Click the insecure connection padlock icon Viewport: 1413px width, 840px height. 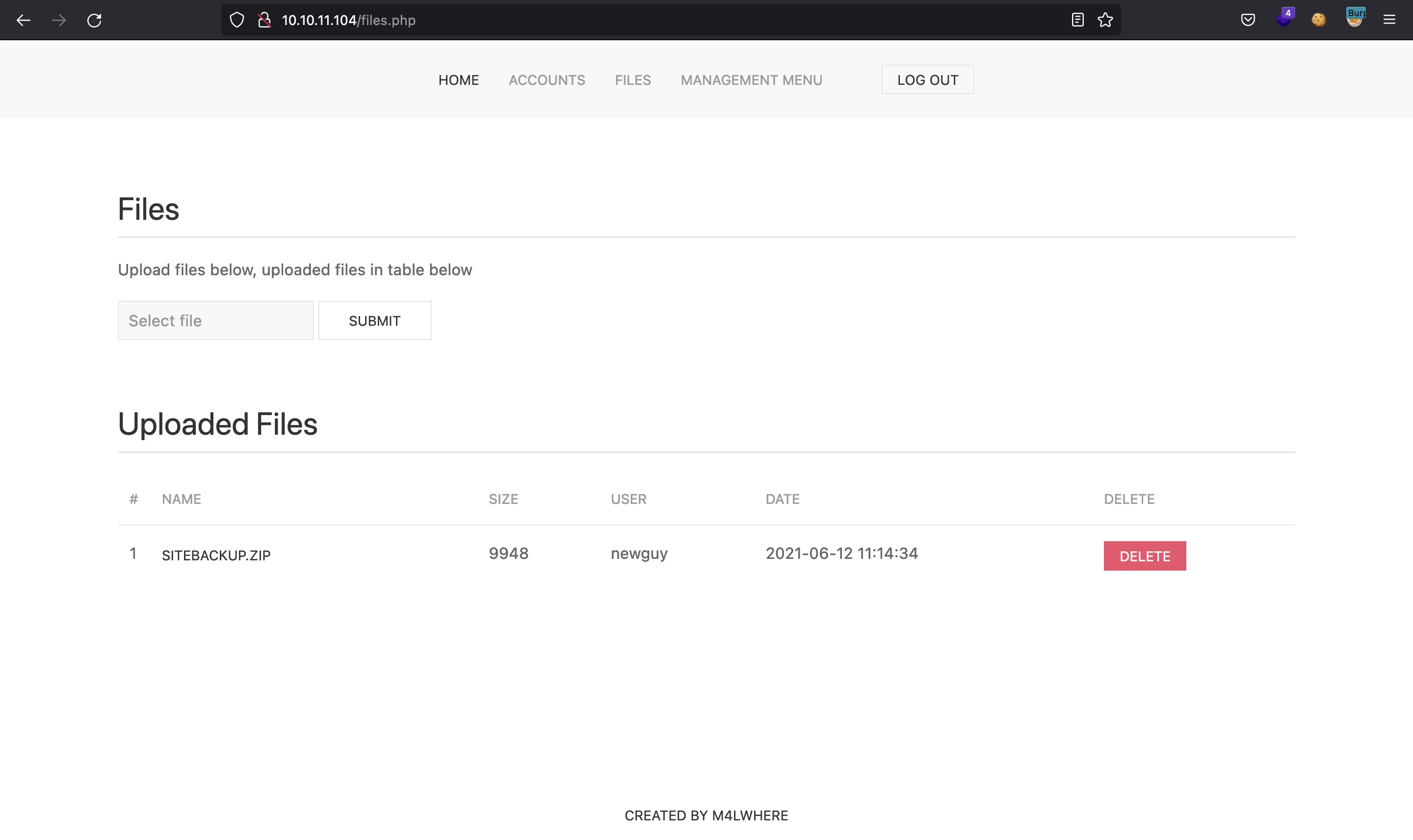point(264,21)
